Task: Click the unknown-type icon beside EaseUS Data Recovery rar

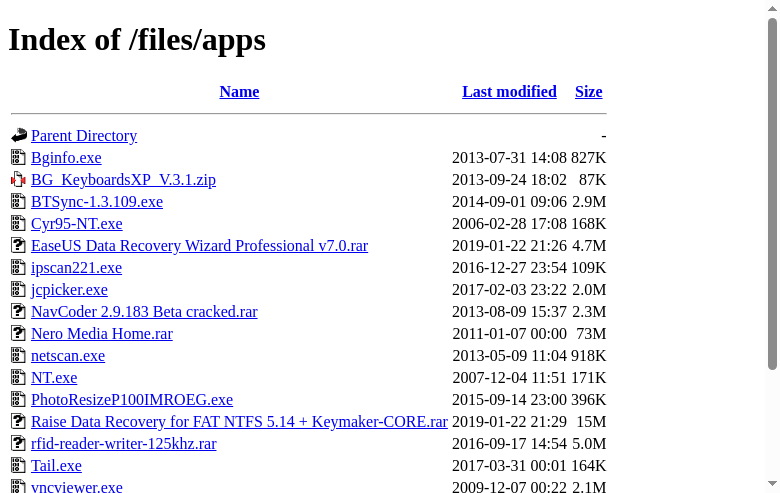Action: click(x=18, y=245)
